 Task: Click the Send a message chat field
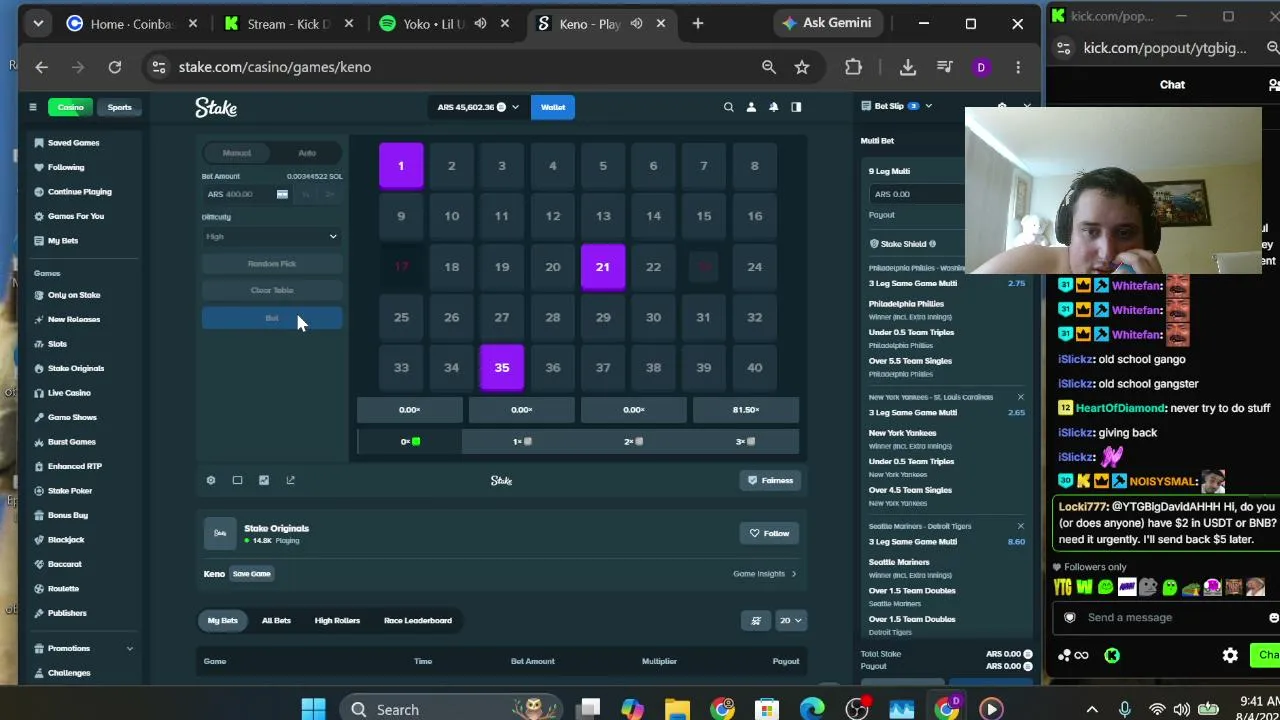click(x=1165, y=617)
